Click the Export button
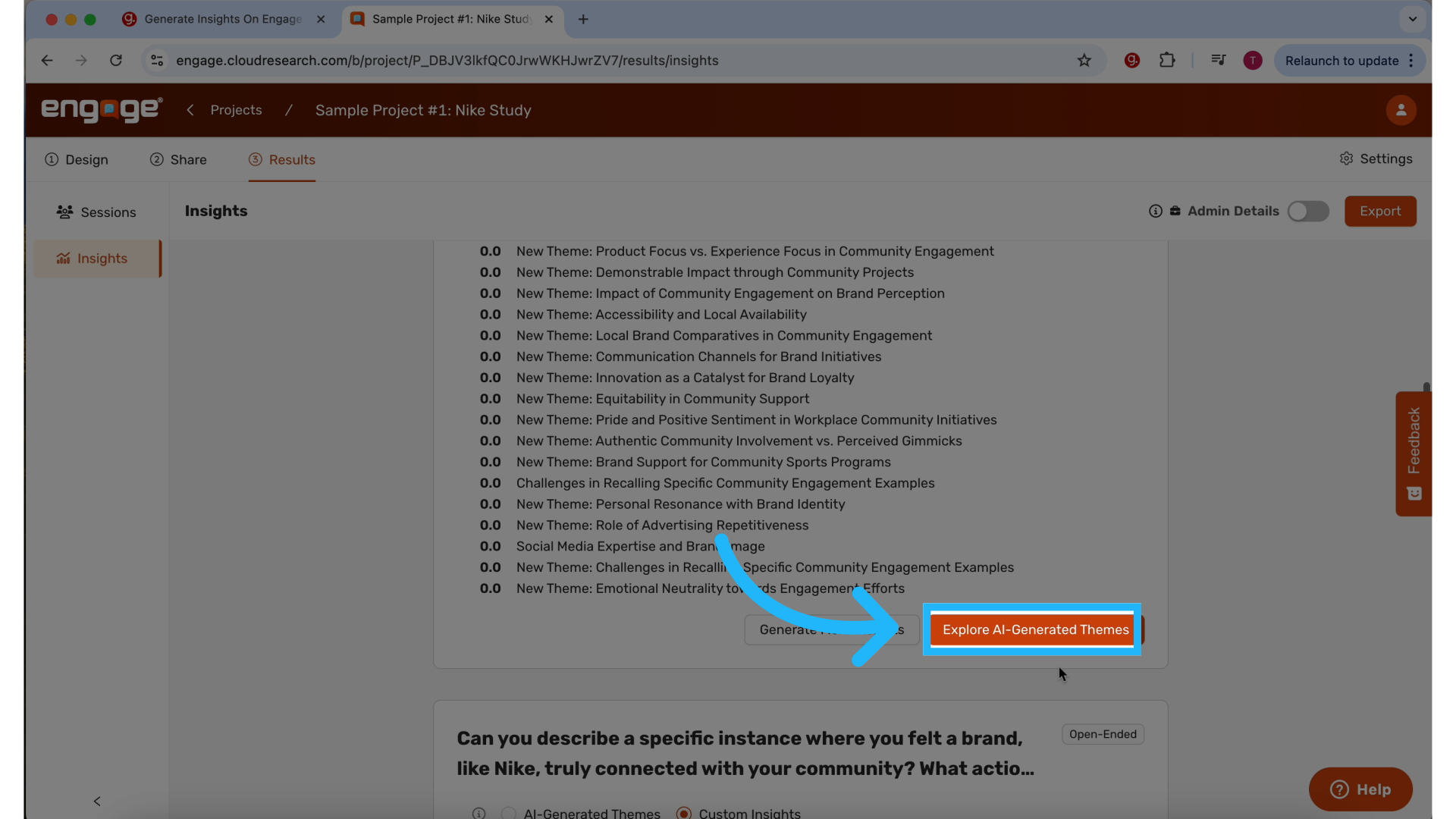The height and width of the screenshot is (819, 1456). 1380,211
